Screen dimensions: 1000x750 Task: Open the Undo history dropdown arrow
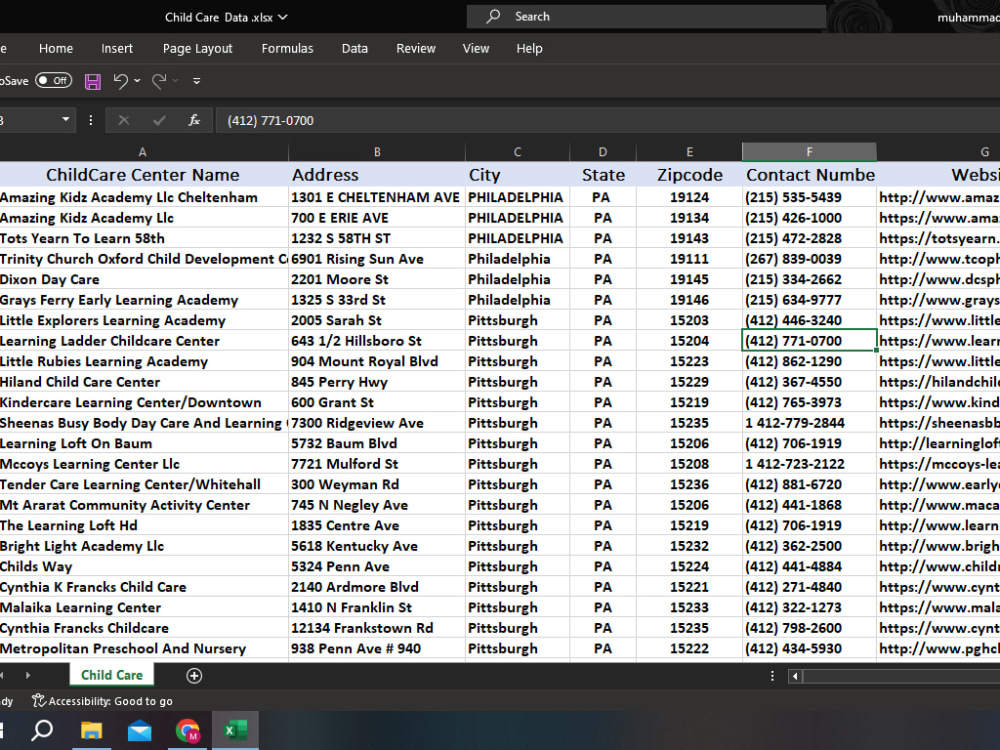coord(137,81)
